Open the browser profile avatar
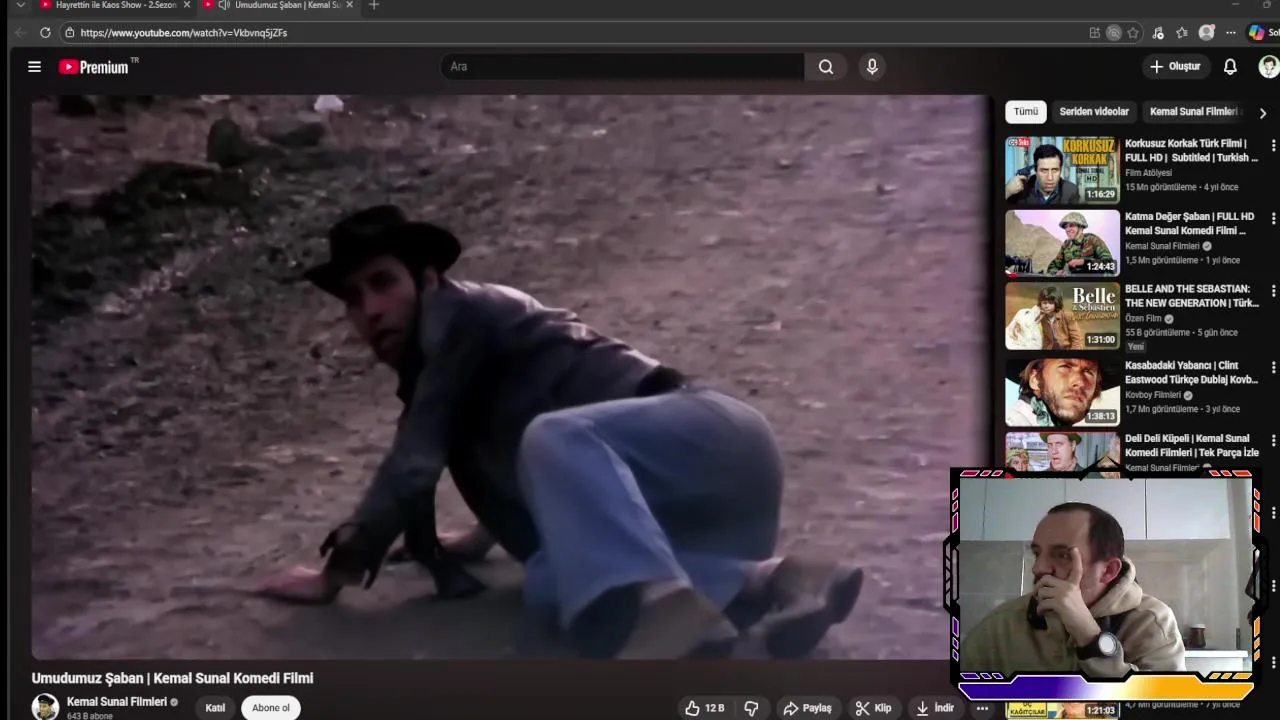 point(1207,33)
